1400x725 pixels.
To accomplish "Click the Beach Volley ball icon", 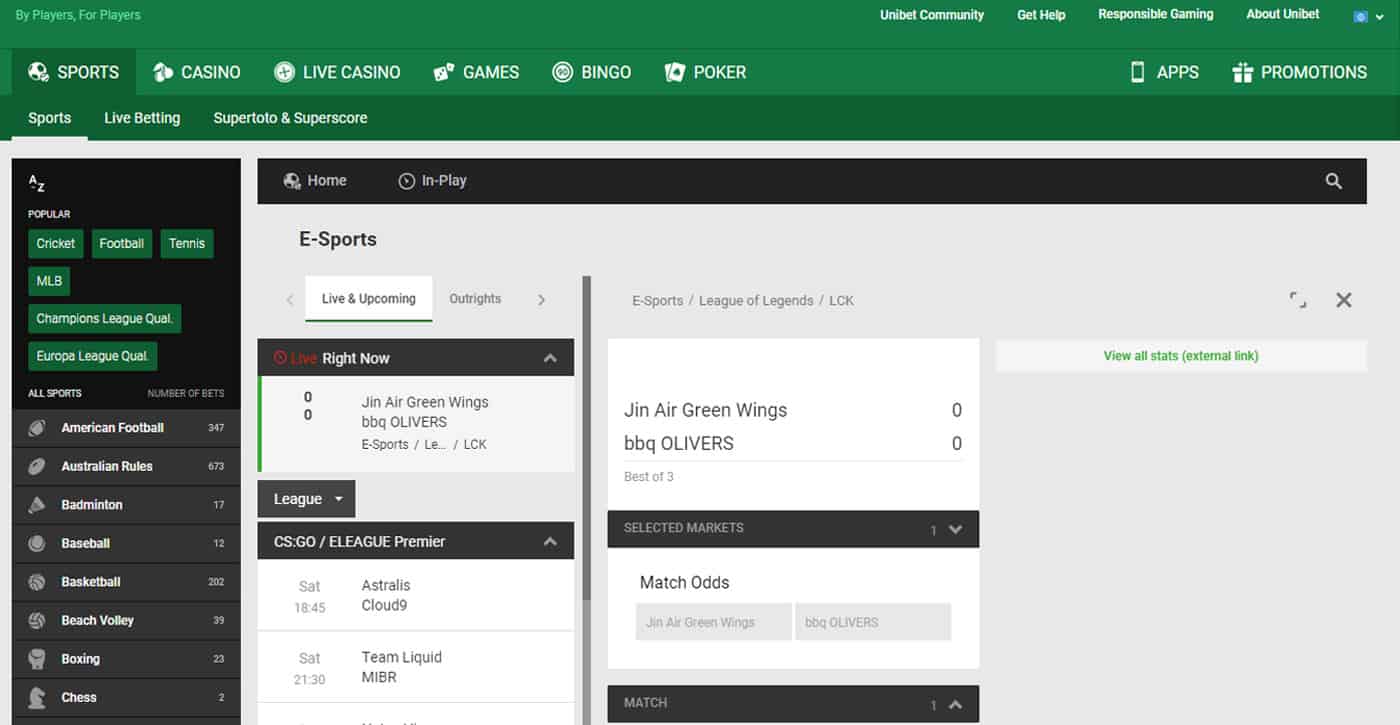I will (x=37, y=621).
